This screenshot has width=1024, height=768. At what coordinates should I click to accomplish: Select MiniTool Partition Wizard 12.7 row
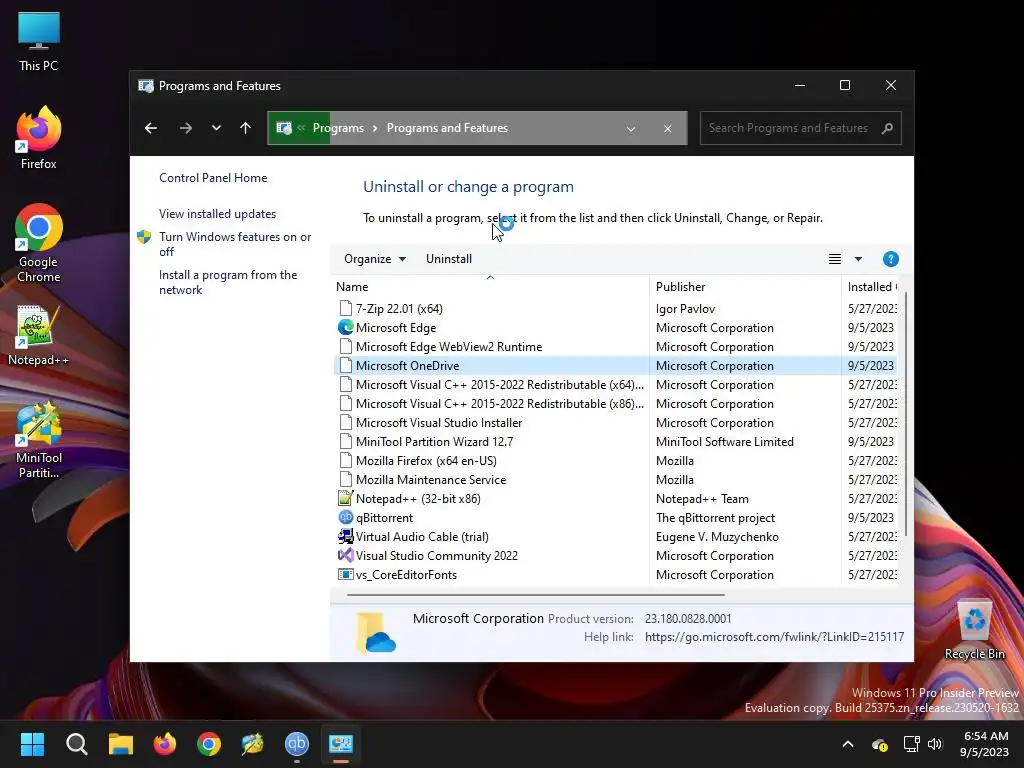[x=616, y=441]
